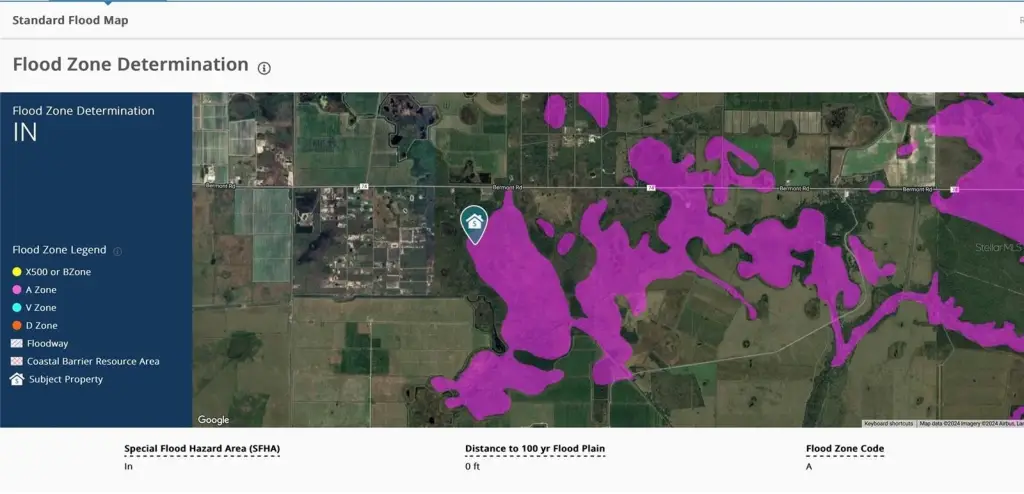
Task: Click the Subject Property house legend icon
Action: click(x=17, y=379)
